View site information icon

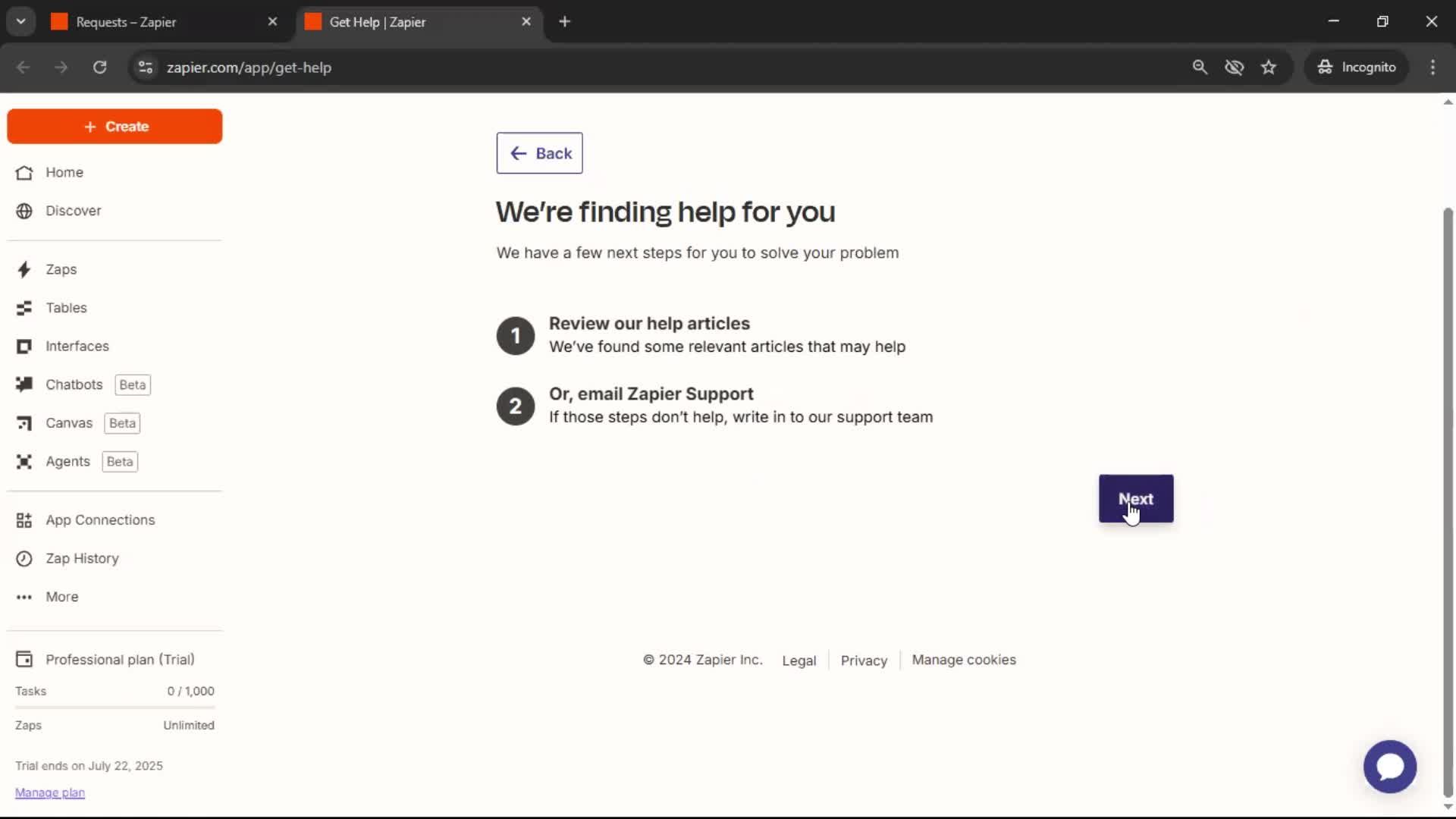pos(146,67)
